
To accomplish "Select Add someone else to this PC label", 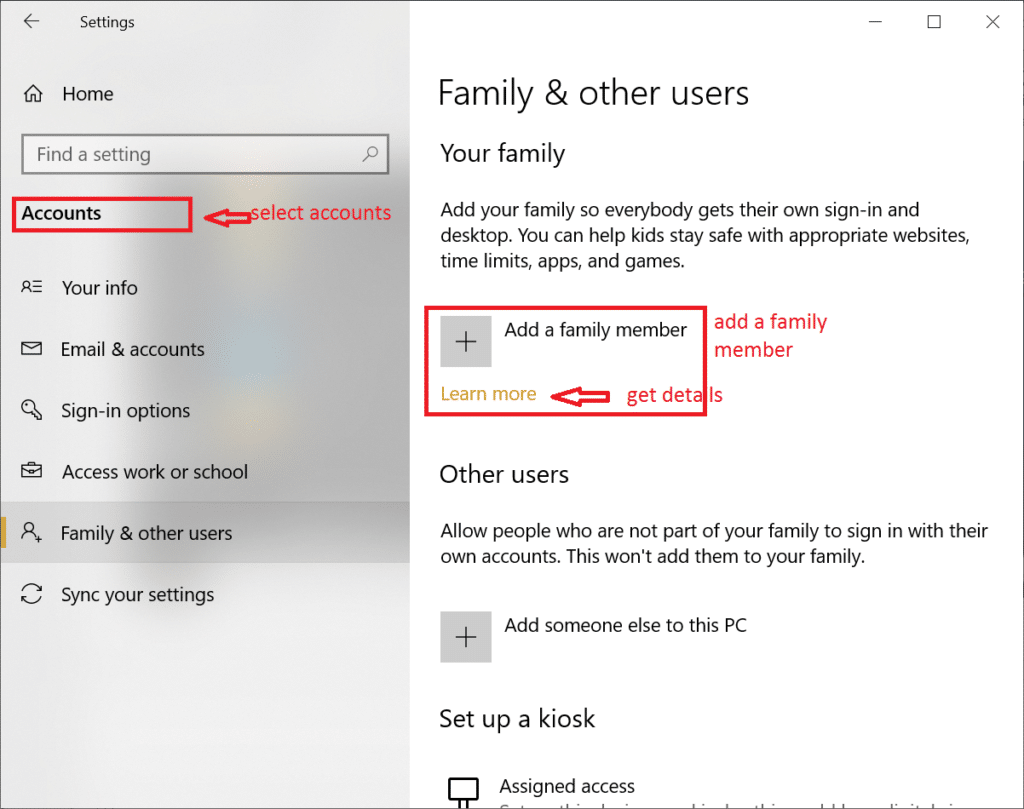I will click(x=625, y=626).
